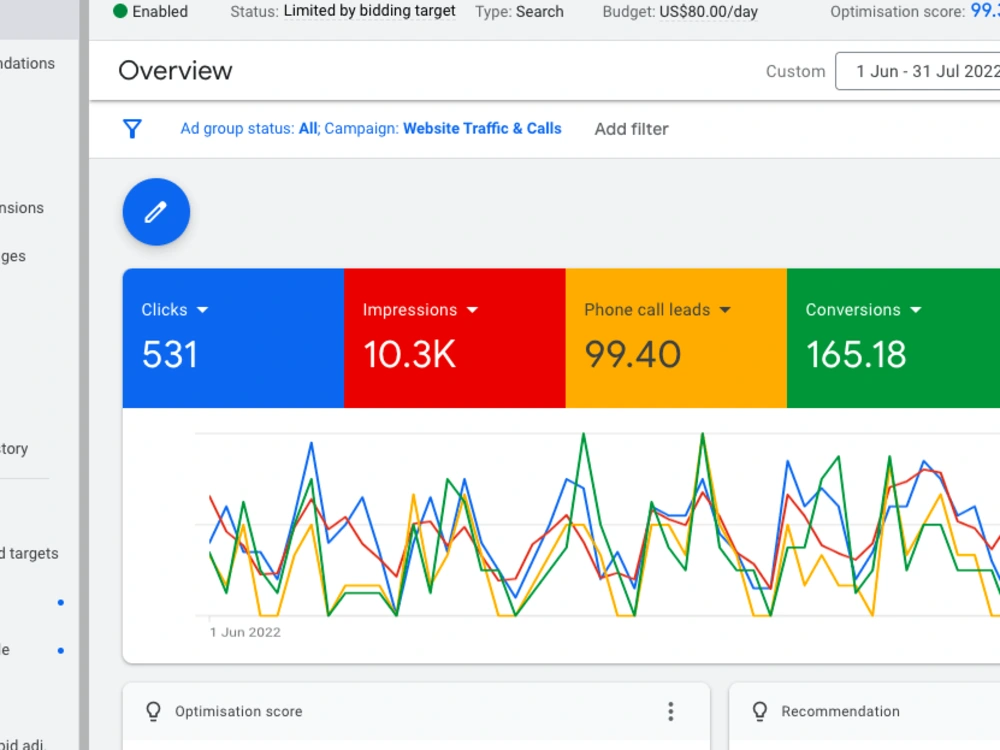Click the Optimisation score lightbulb icon
This screenshot has height=750, width=1000.
[x=153, y=711]
